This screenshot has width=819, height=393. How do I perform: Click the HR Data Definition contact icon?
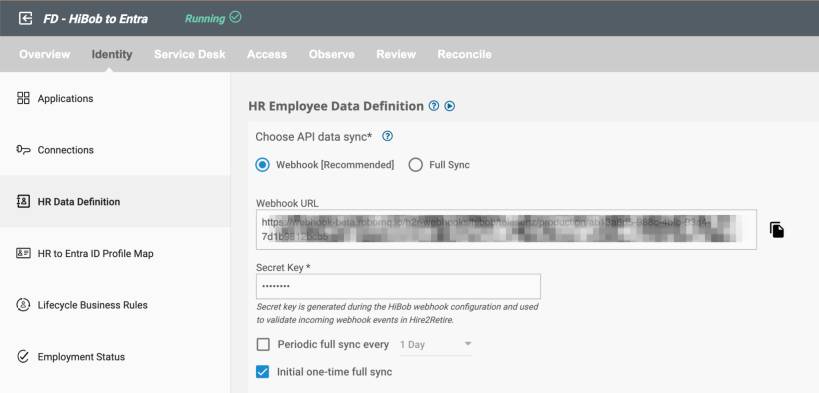[x=23, y=202]
